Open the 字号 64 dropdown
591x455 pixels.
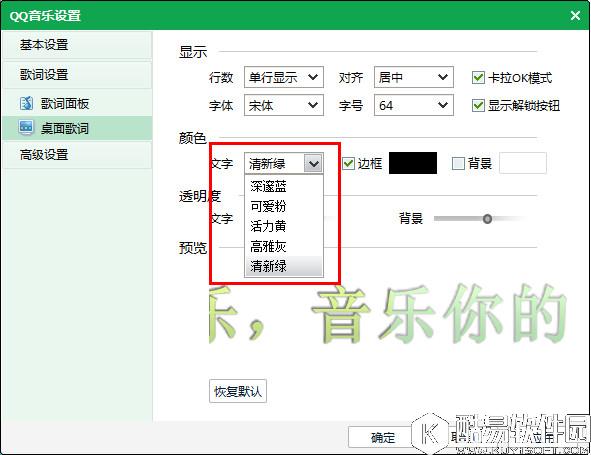click(413, 105)
